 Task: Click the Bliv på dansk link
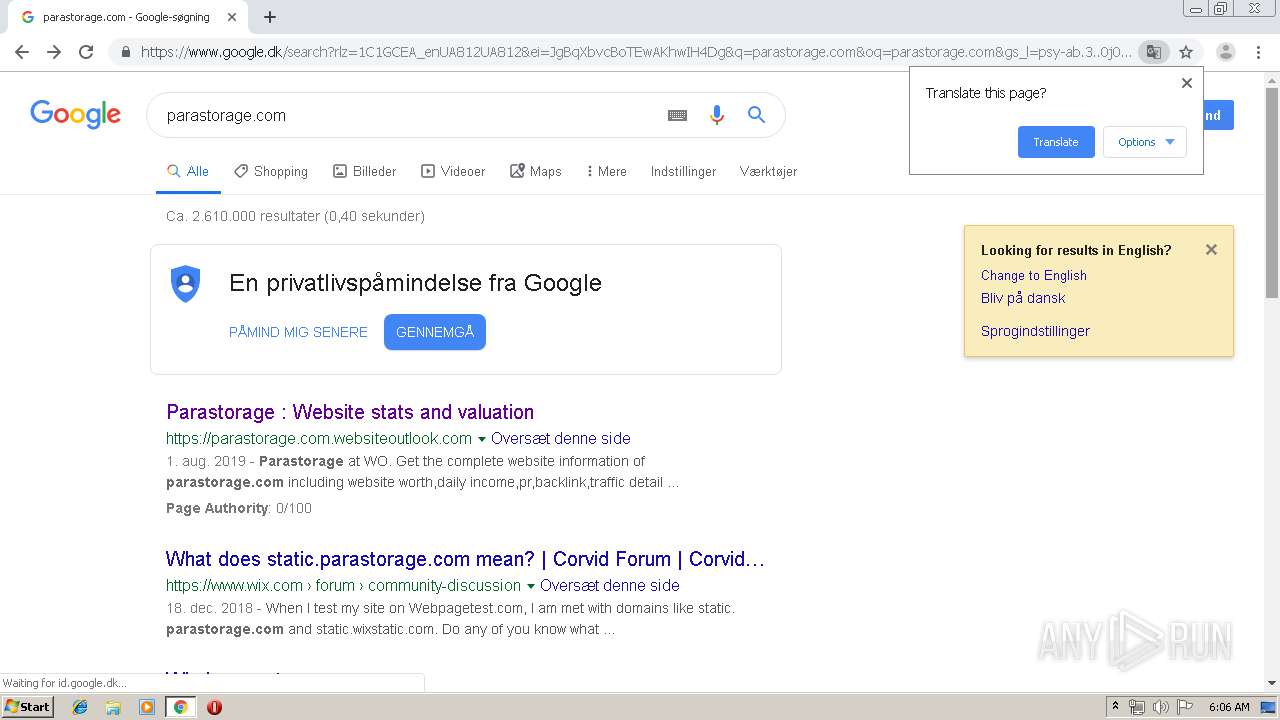pos(1023,298)
